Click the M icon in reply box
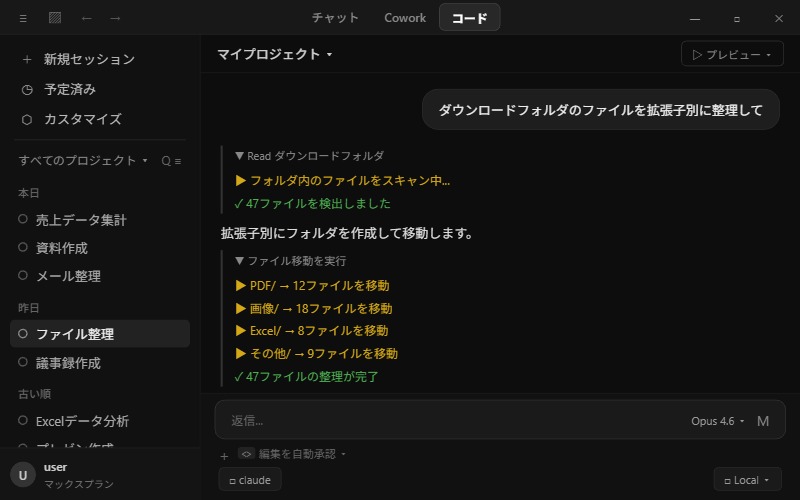Image resolution: width=800 pixels, height=500 pixels. click(x=763, y=421)
